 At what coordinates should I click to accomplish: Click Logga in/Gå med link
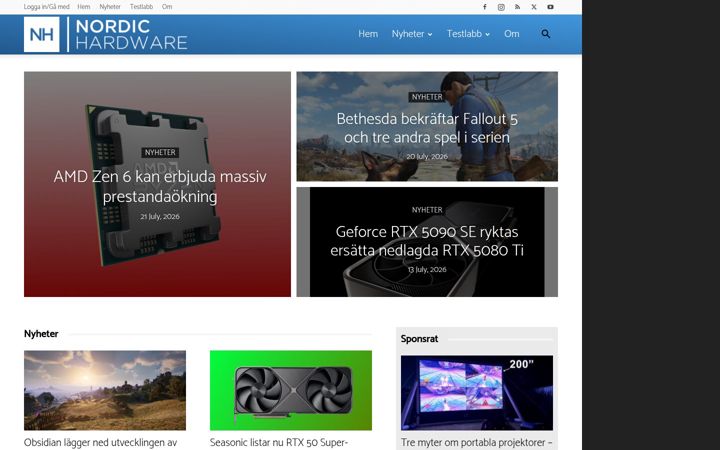coord(46,7)
